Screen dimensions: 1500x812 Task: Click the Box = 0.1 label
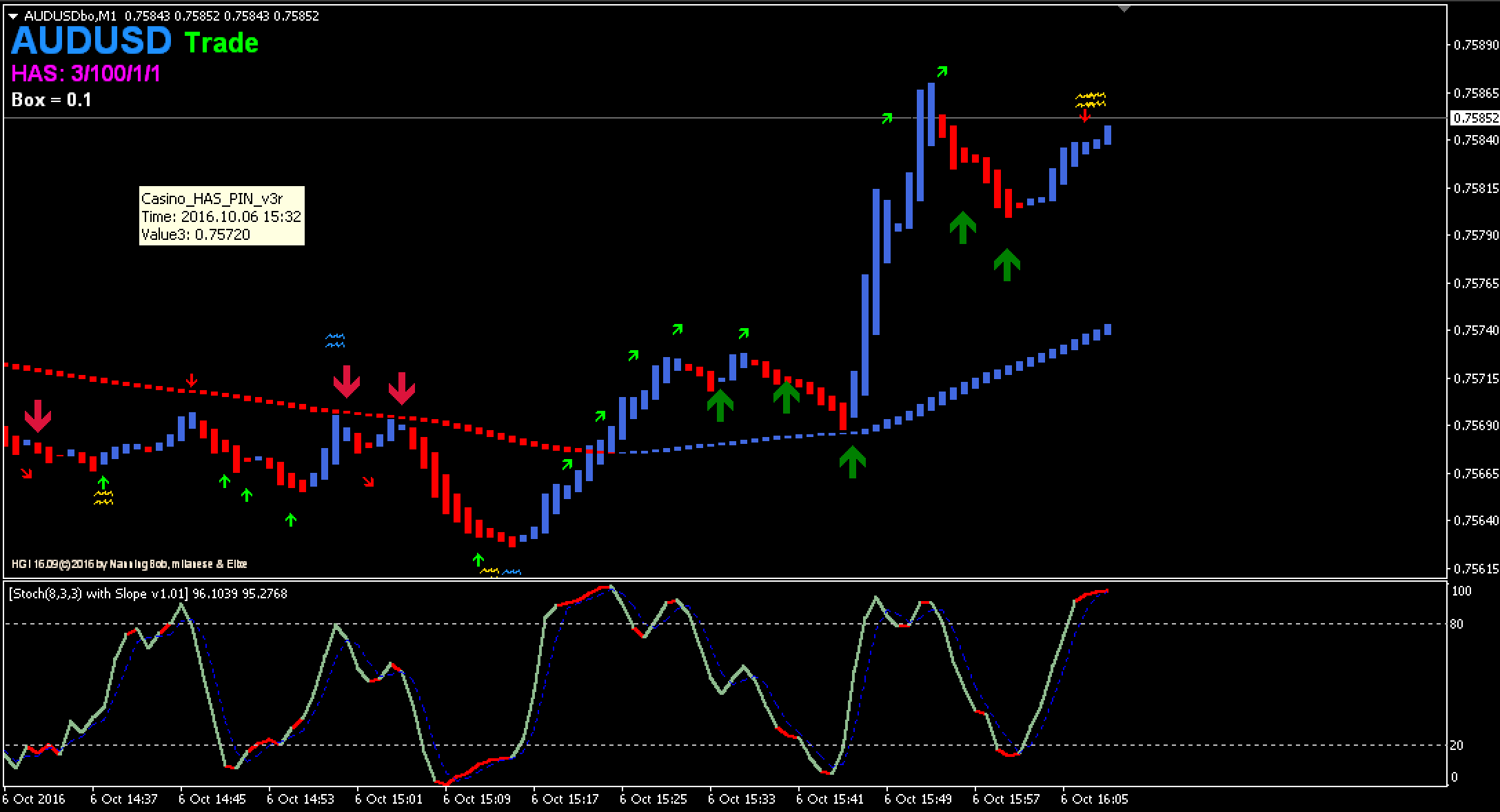point(52,100)
